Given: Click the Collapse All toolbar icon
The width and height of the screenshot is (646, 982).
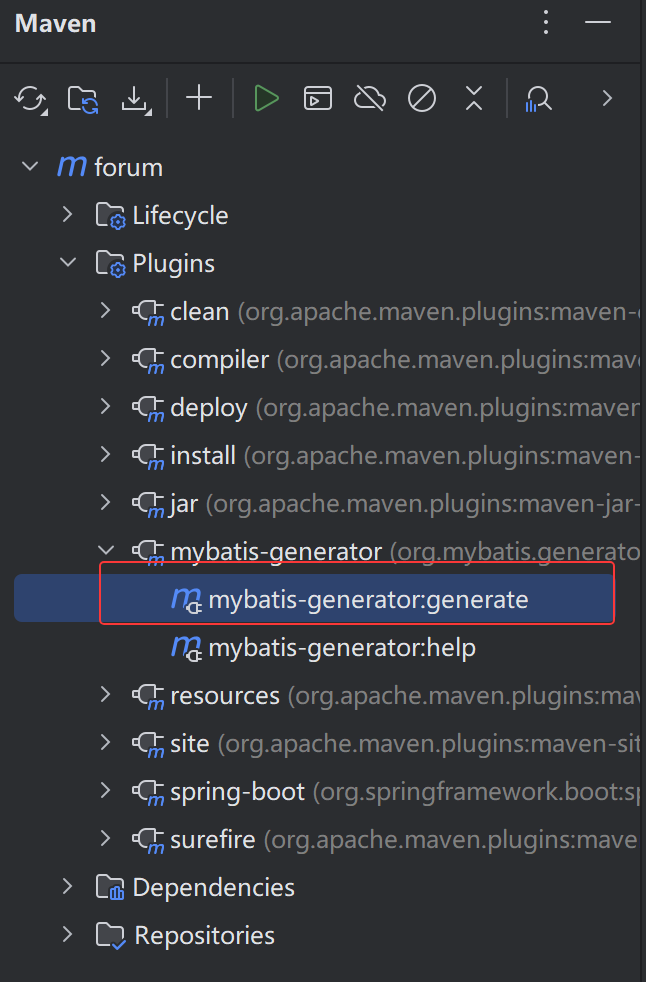Looking at the screenshot, I should point(474,98).
